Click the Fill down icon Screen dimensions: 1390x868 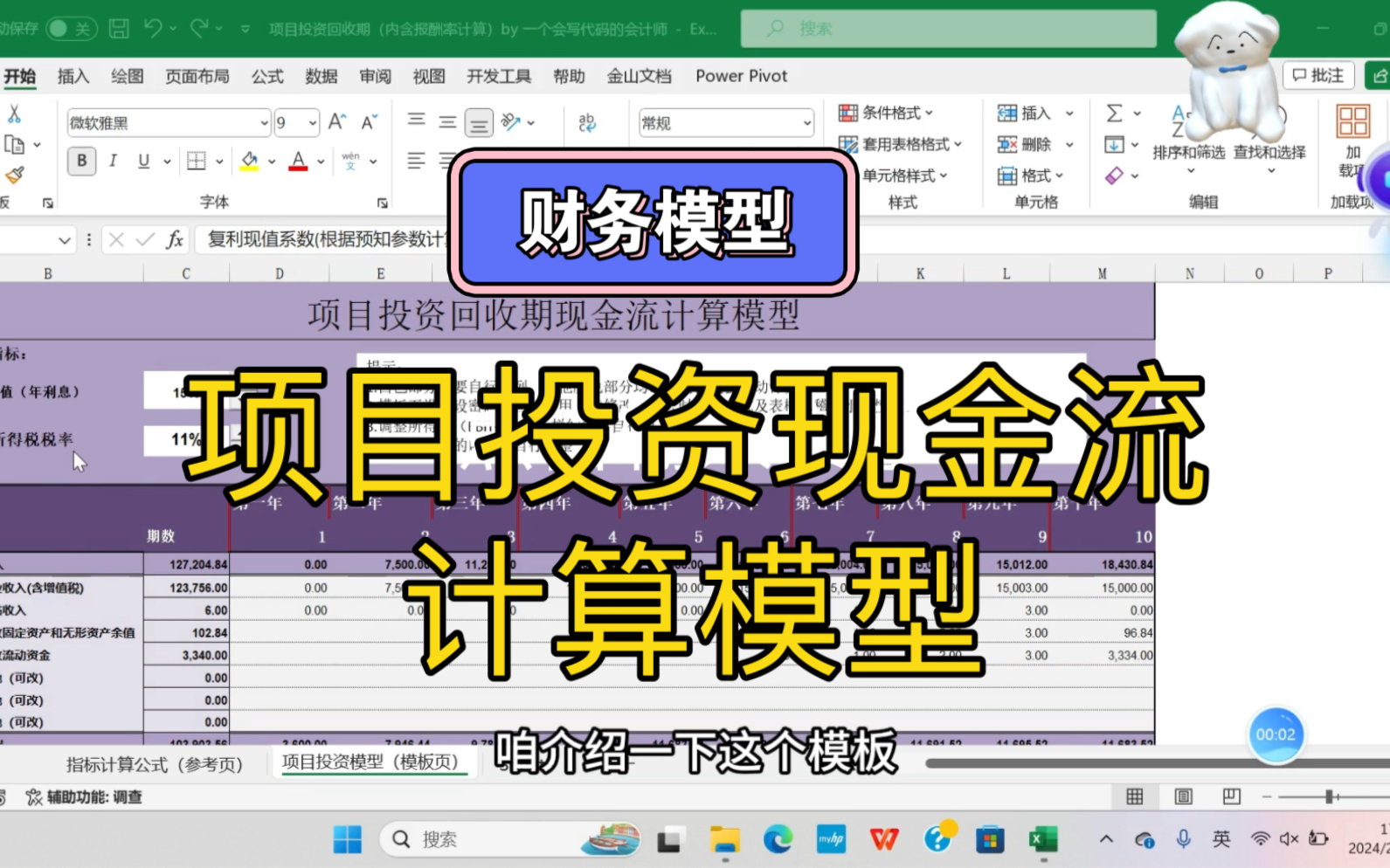coord(1114,144)
